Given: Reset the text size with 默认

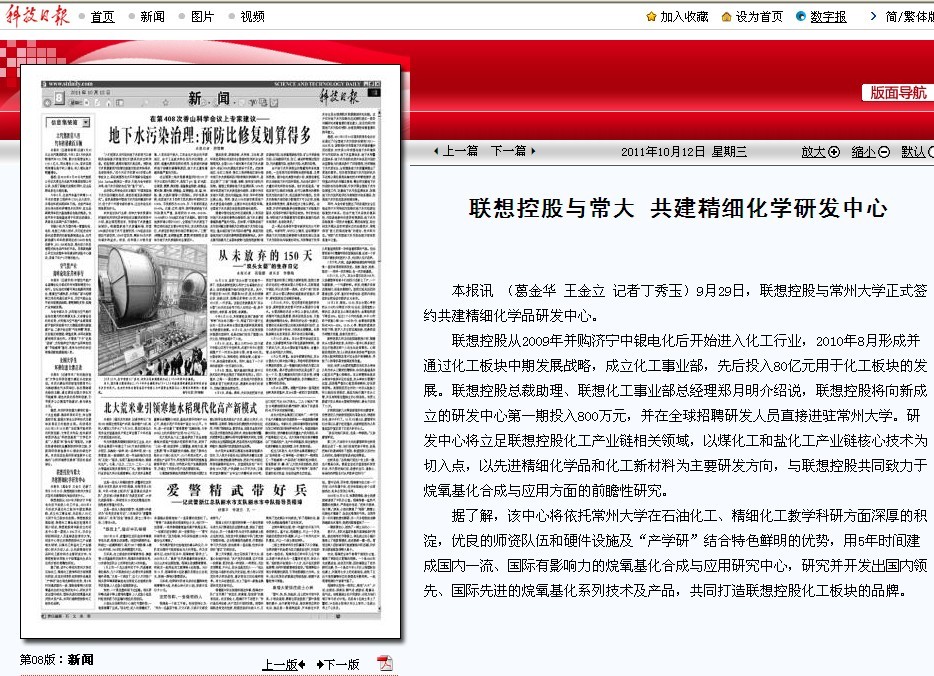Looking at the screenshot, I should 914,152.
